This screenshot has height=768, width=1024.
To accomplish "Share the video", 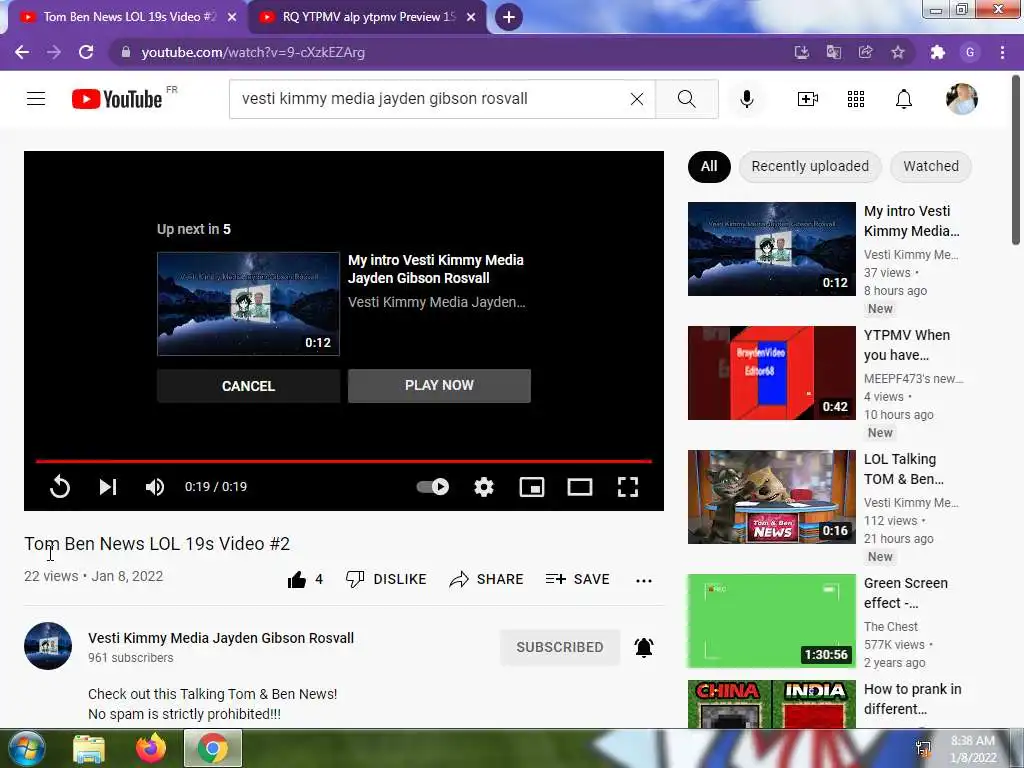I will click(x=487, y=579).
